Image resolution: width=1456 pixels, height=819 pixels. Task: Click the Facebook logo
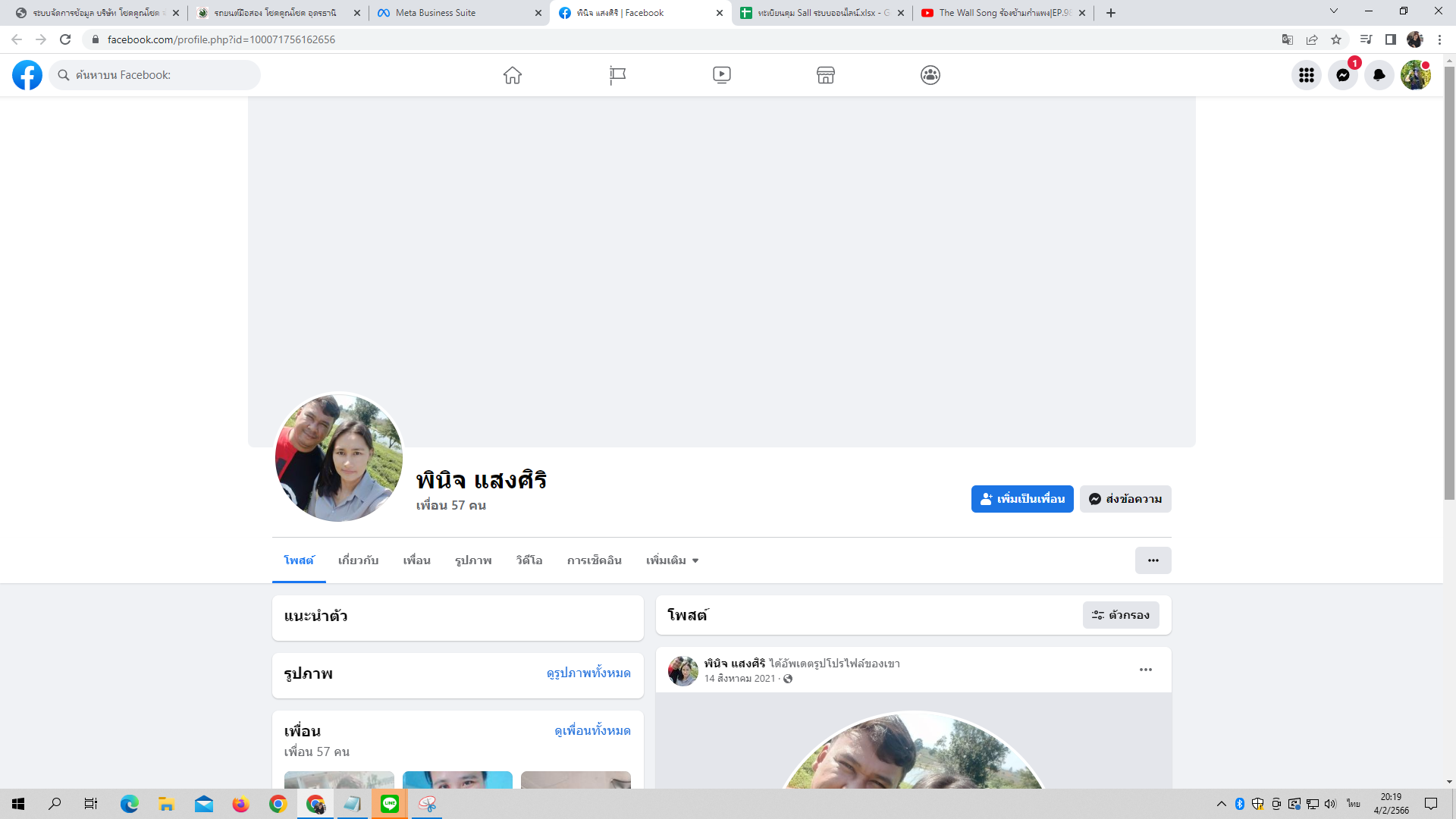27,75
